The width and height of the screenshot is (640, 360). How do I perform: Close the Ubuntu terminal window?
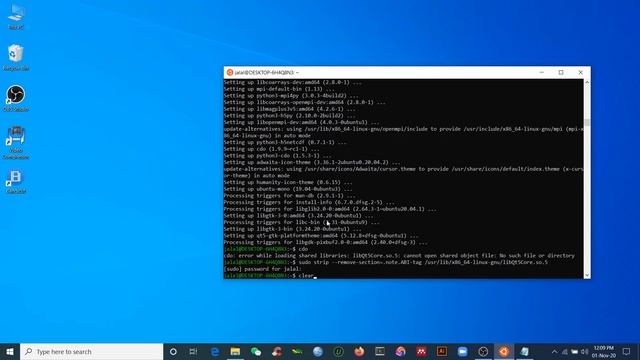pos(580,72)
